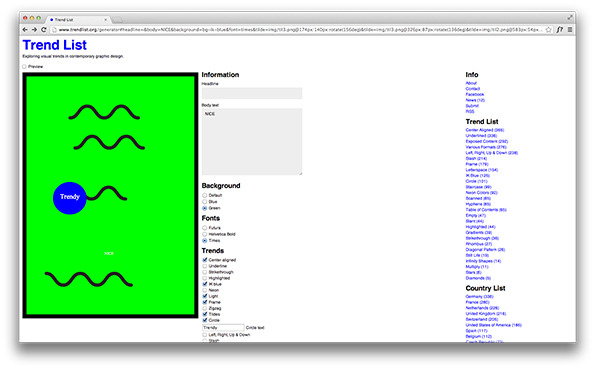Open the Underlined trend link
Viewport: 595px width, 369px height.
click(481, 136)
